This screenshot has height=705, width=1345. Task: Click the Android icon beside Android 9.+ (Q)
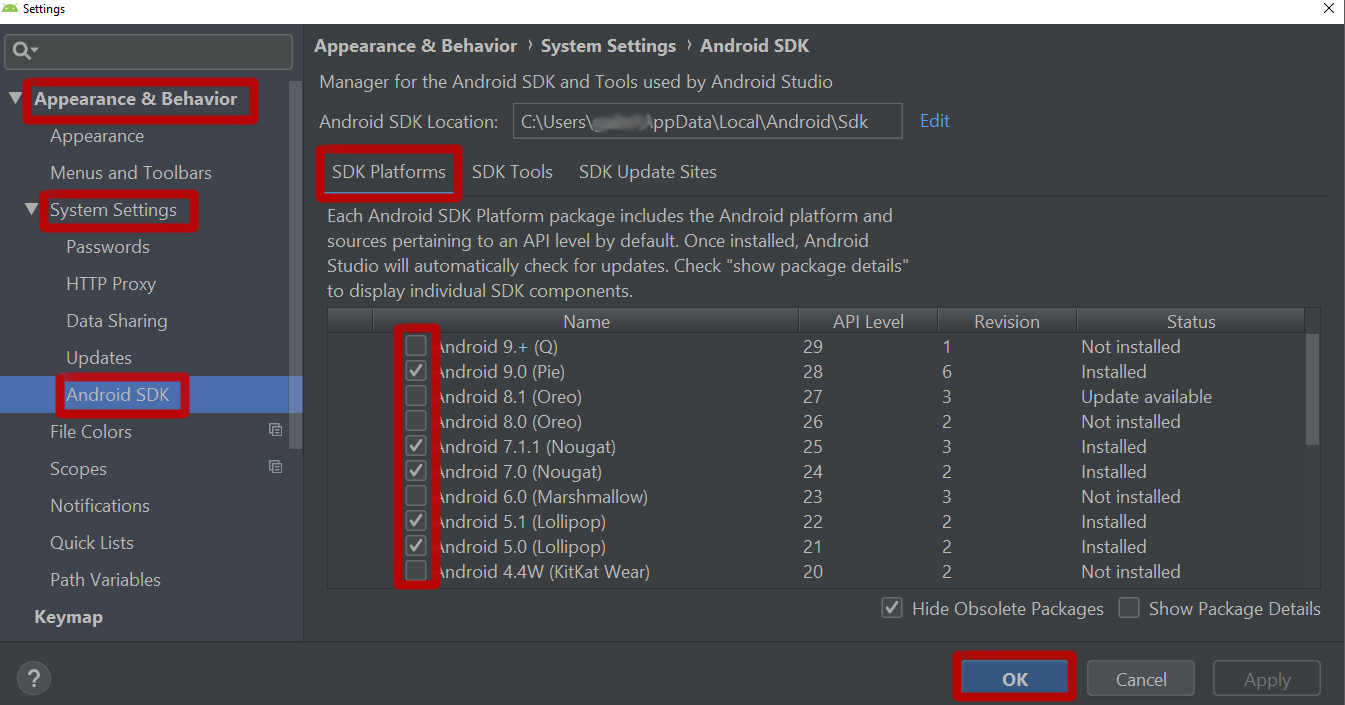pyautogui.click(x=434, y=346)
